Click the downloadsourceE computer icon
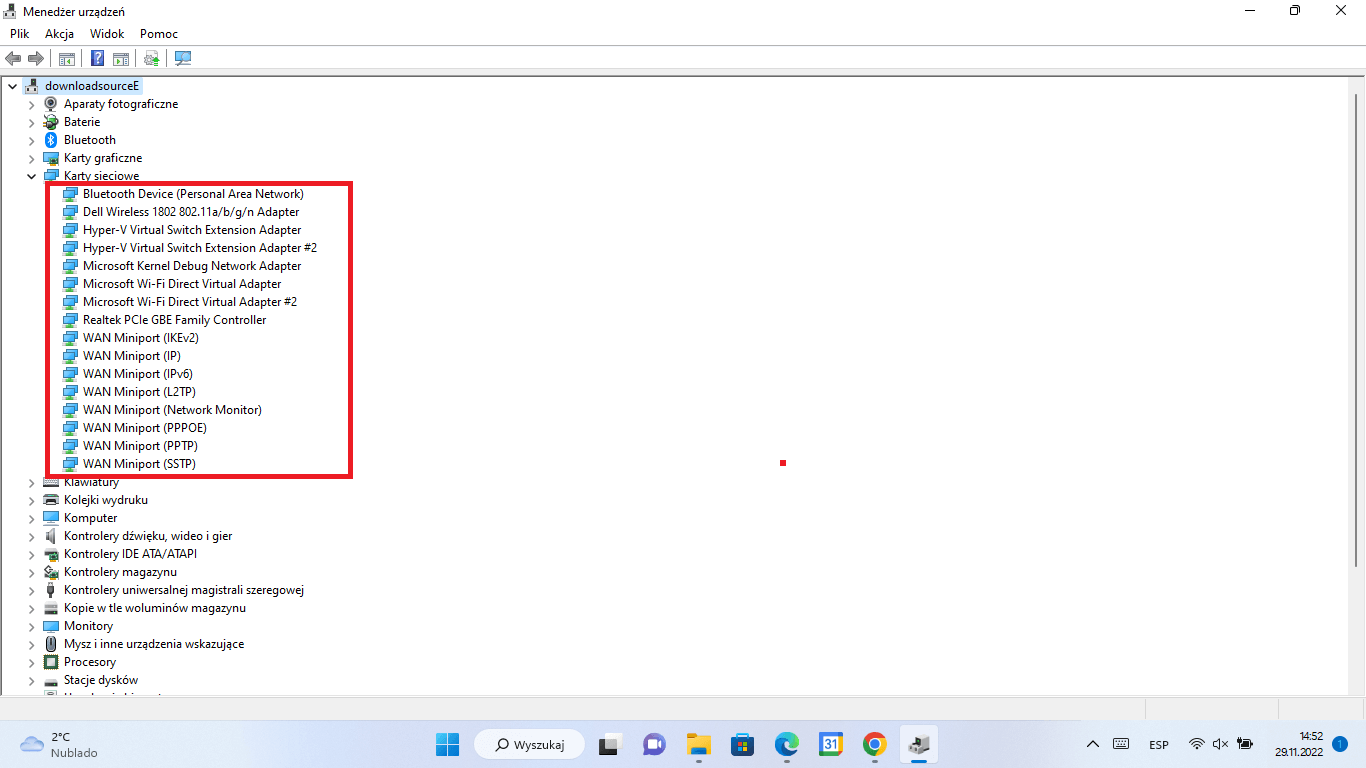This screenshot has width=1366, height=768. tap(33, 86)
